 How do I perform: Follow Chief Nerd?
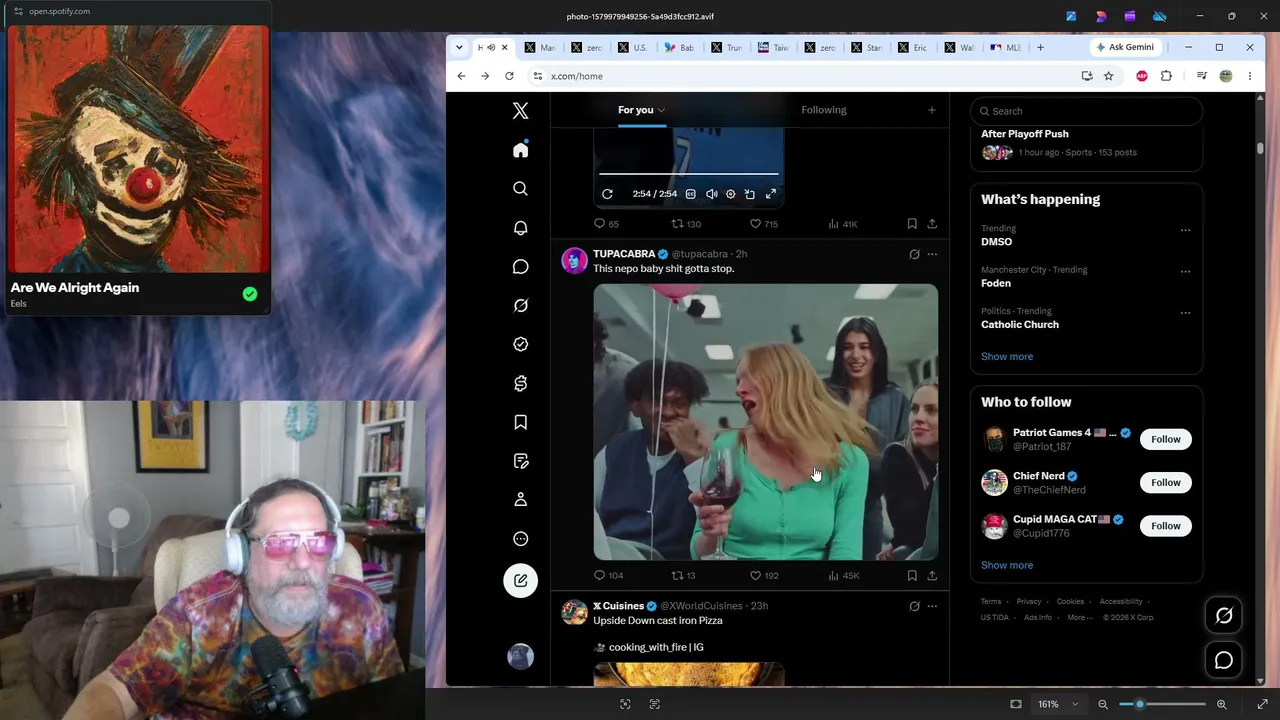[x=1166, y=483]
